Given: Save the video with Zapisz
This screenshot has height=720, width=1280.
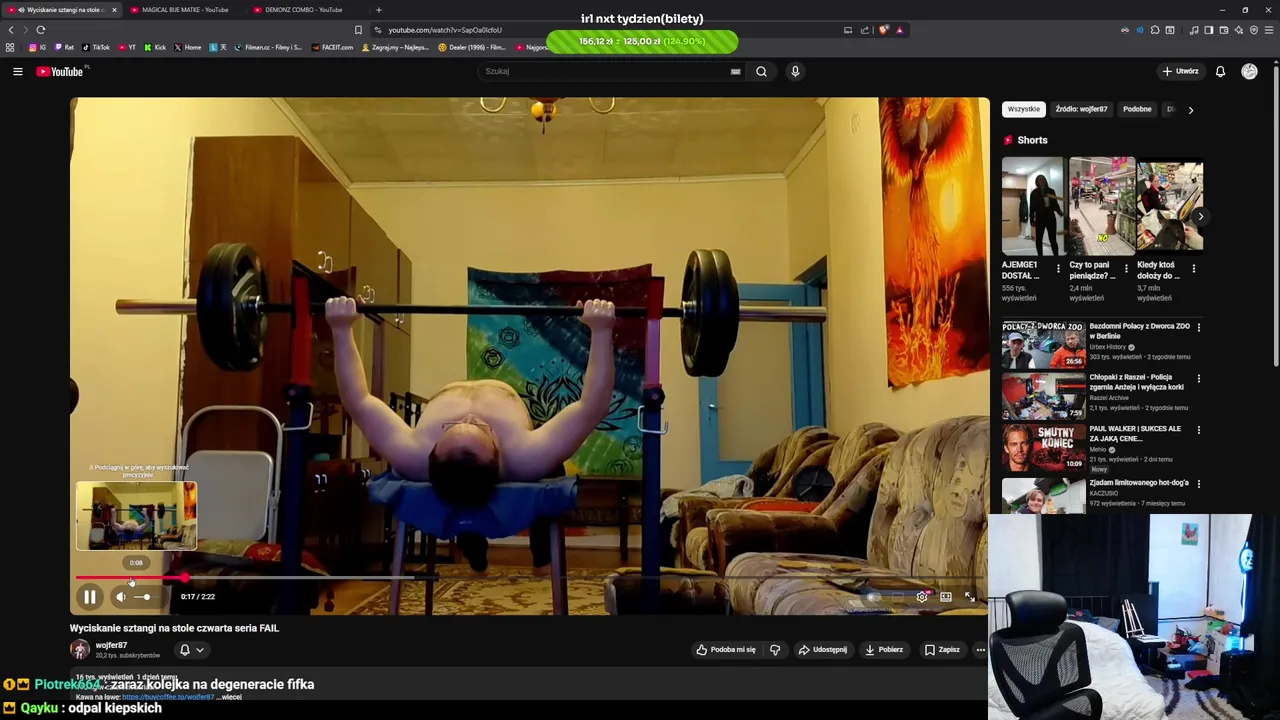Looking at the screenshot, I should click(942, 650).
